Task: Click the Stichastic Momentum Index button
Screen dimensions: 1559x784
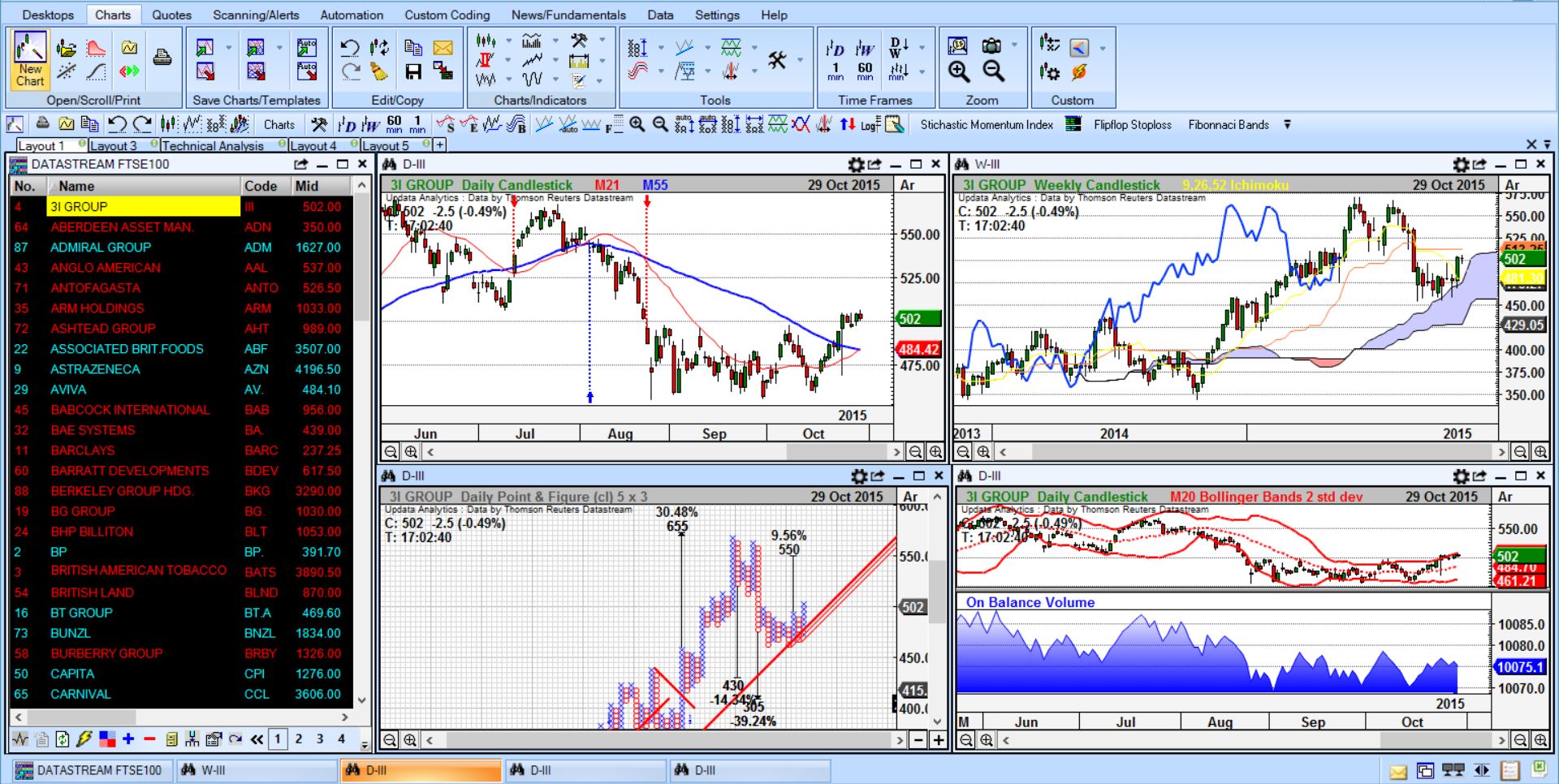Action: coord(987,124)
